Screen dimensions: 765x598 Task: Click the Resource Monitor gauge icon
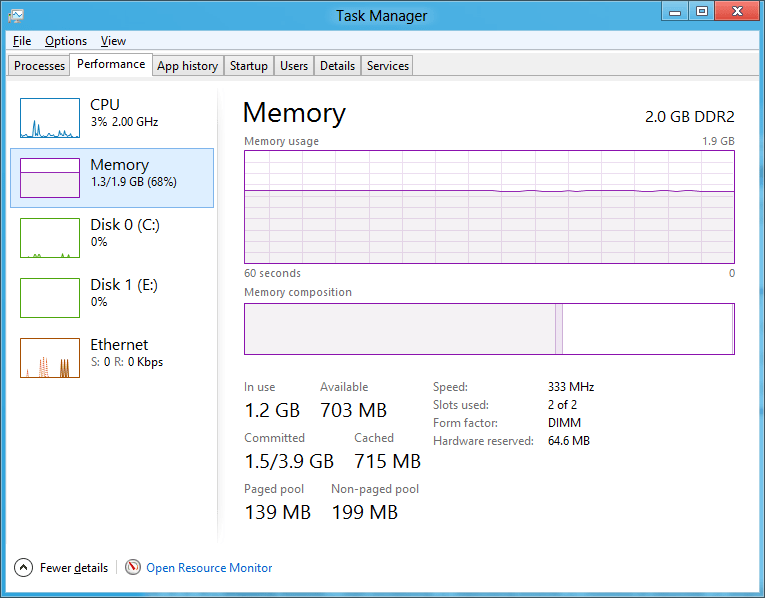coord(133,567)
